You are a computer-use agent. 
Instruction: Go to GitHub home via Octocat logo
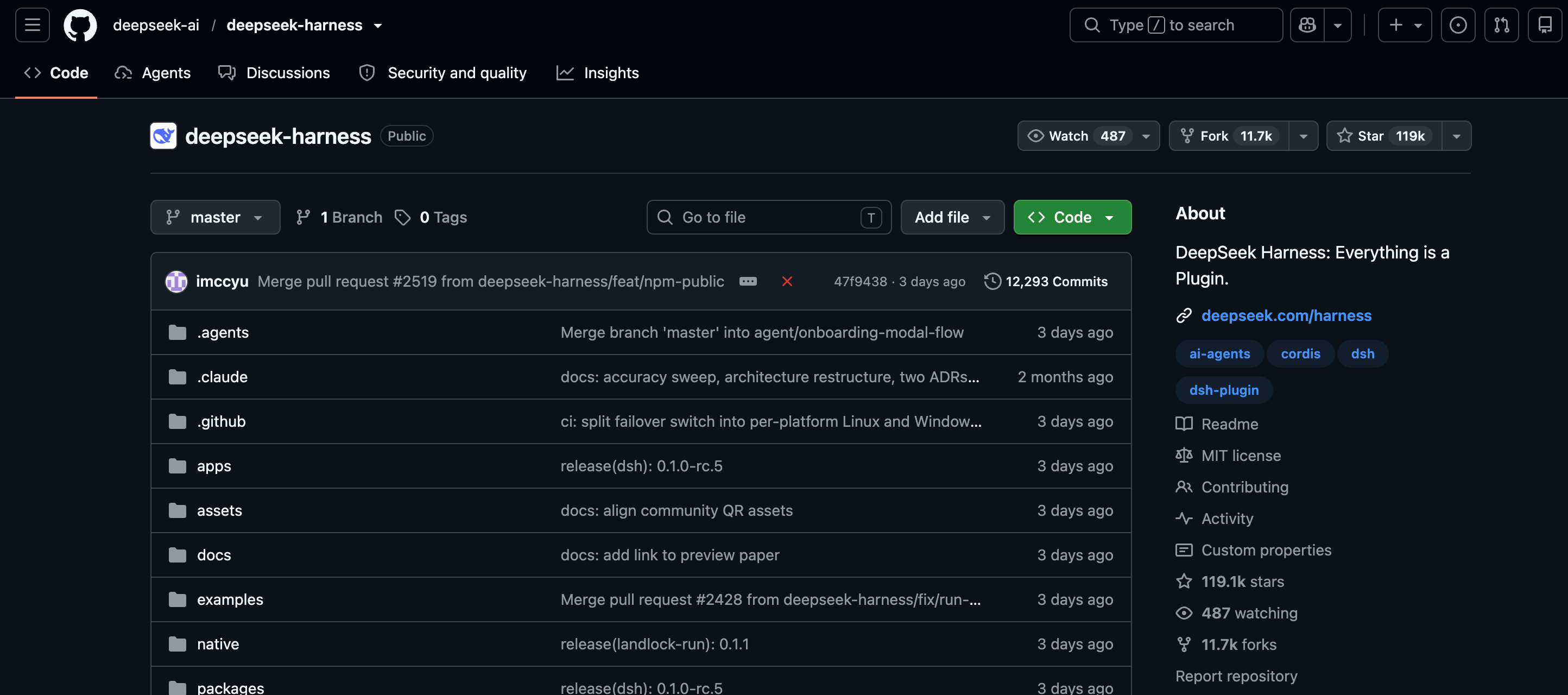[80, 25]
